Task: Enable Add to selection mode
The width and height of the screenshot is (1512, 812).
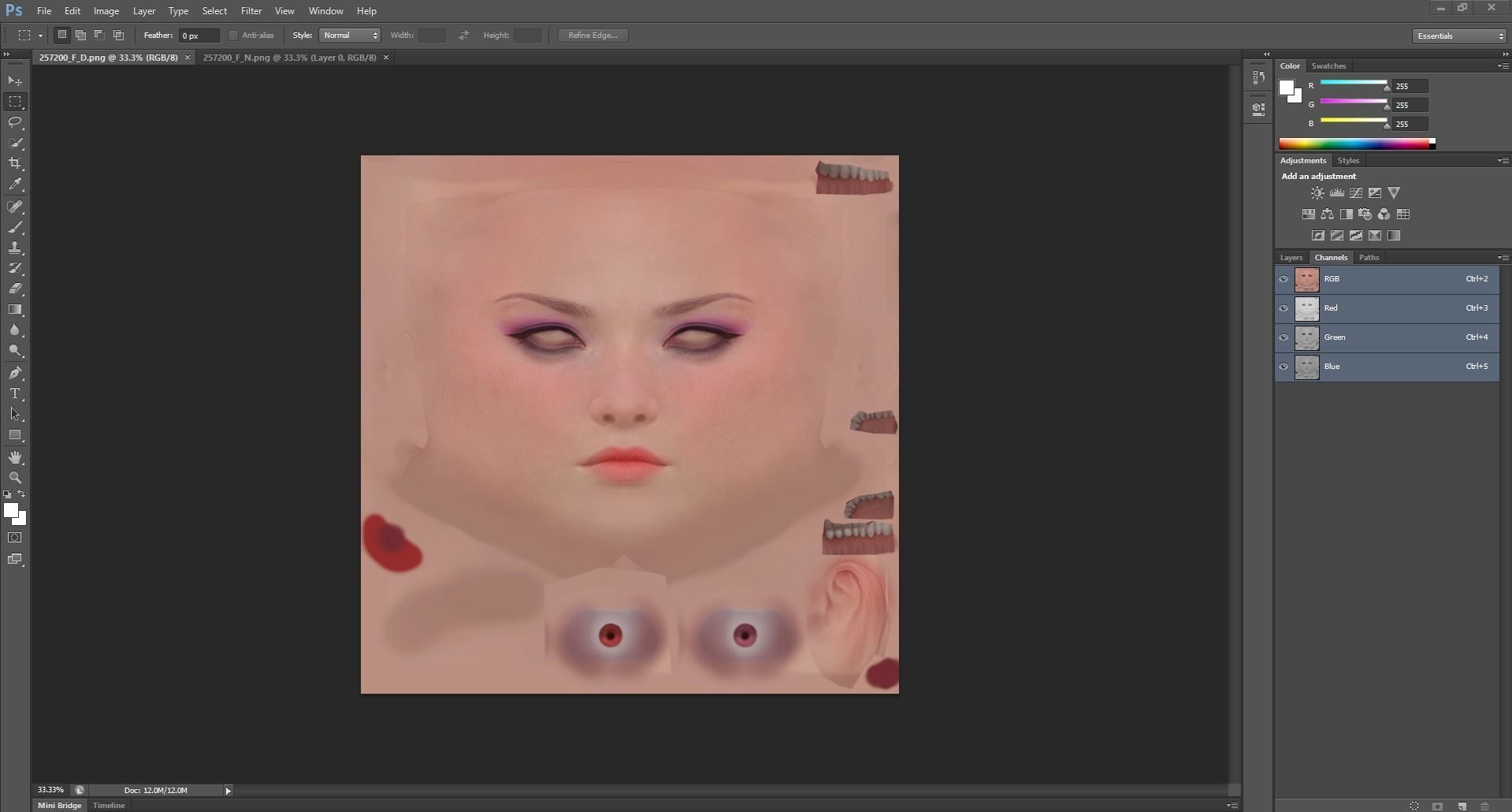Action: point(80,35)
